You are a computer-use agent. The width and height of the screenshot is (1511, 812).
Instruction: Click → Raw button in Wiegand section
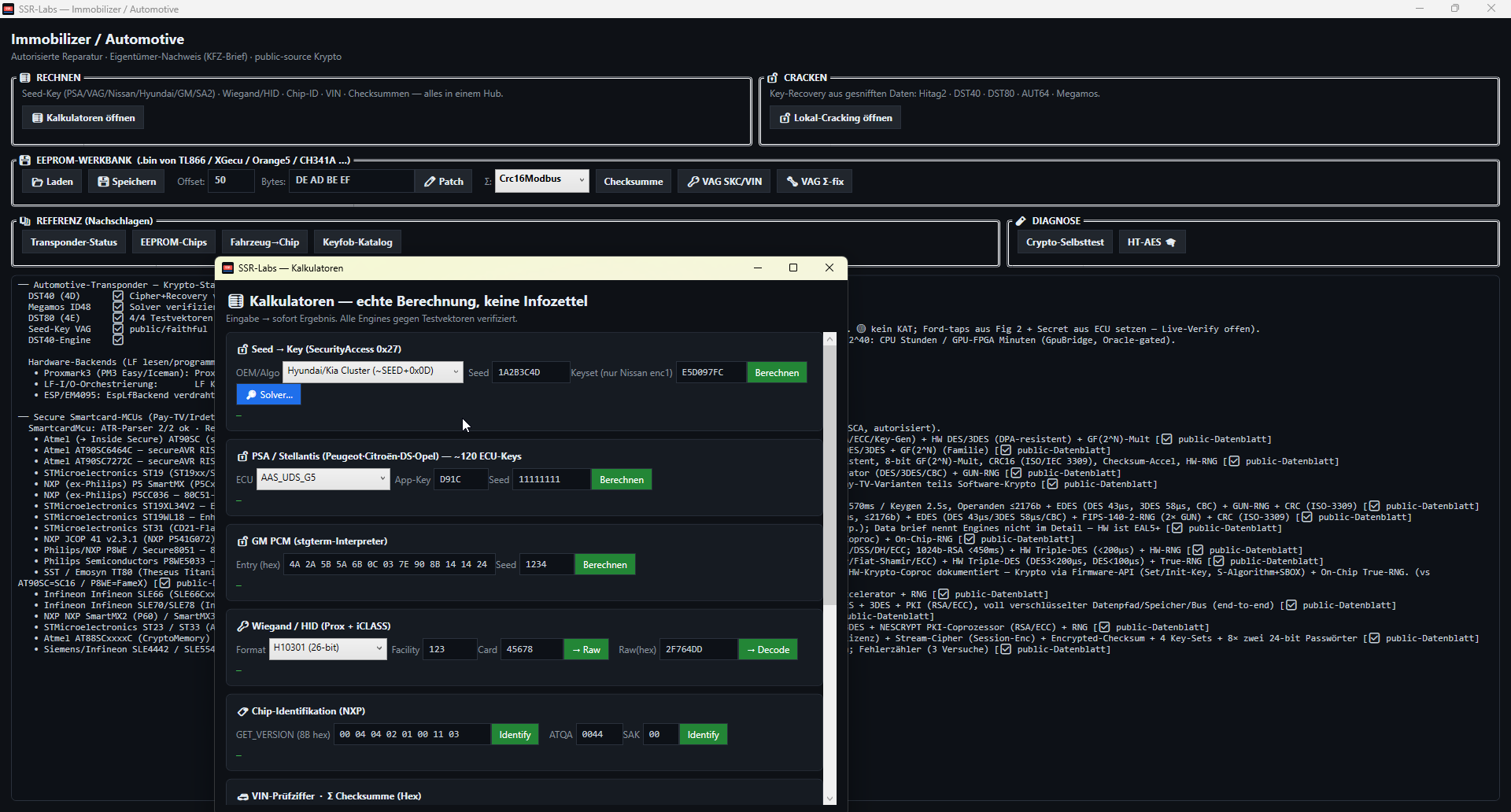click(586, 650)
